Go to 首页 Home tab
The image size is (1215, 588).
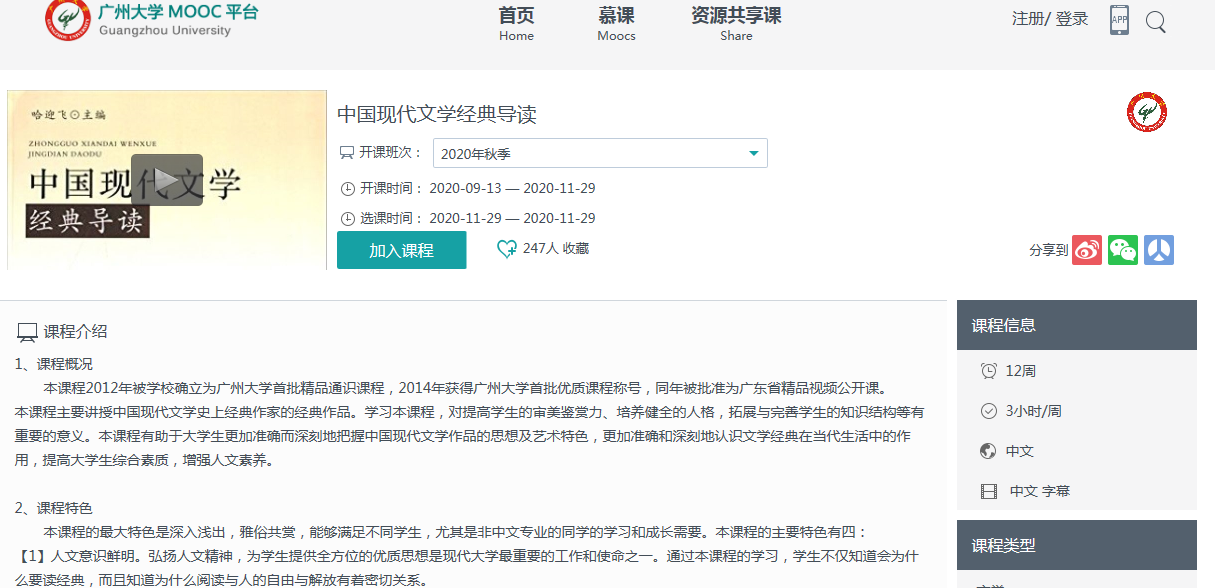click(516, 24)
